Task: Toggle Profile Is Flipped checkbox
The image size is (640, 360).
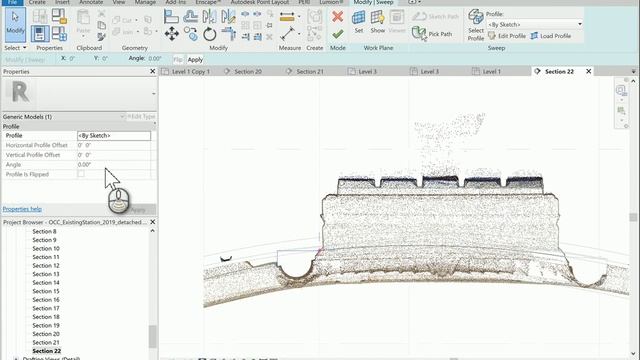Action: pyautogui.click(x=81, y=174)
